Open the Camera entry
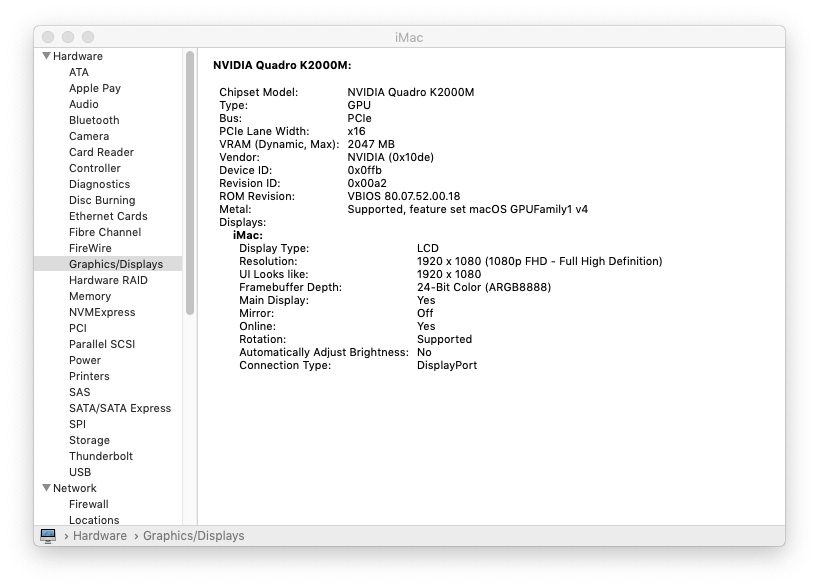The image size is (819, 588). pos(89,136)
